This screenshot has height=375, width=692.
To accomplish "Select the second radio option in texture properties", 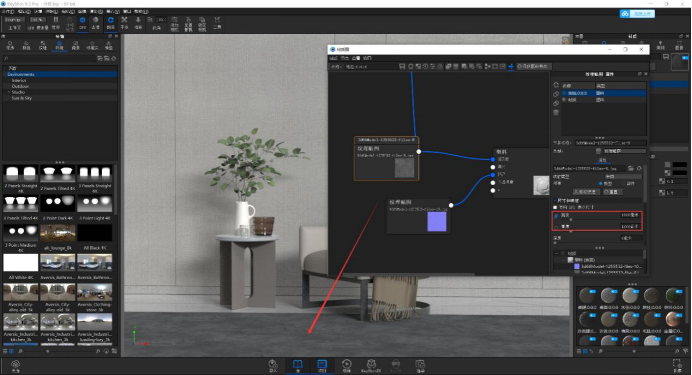I will click(623, 184).
